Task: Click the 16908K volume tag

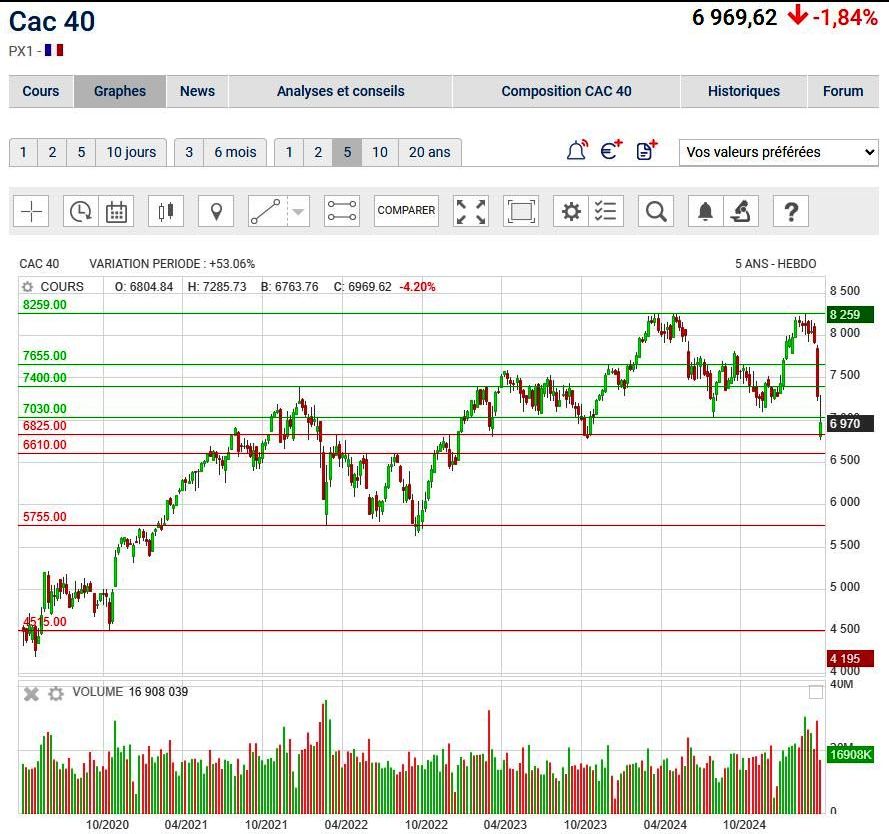Action: (x=850, y=755)
